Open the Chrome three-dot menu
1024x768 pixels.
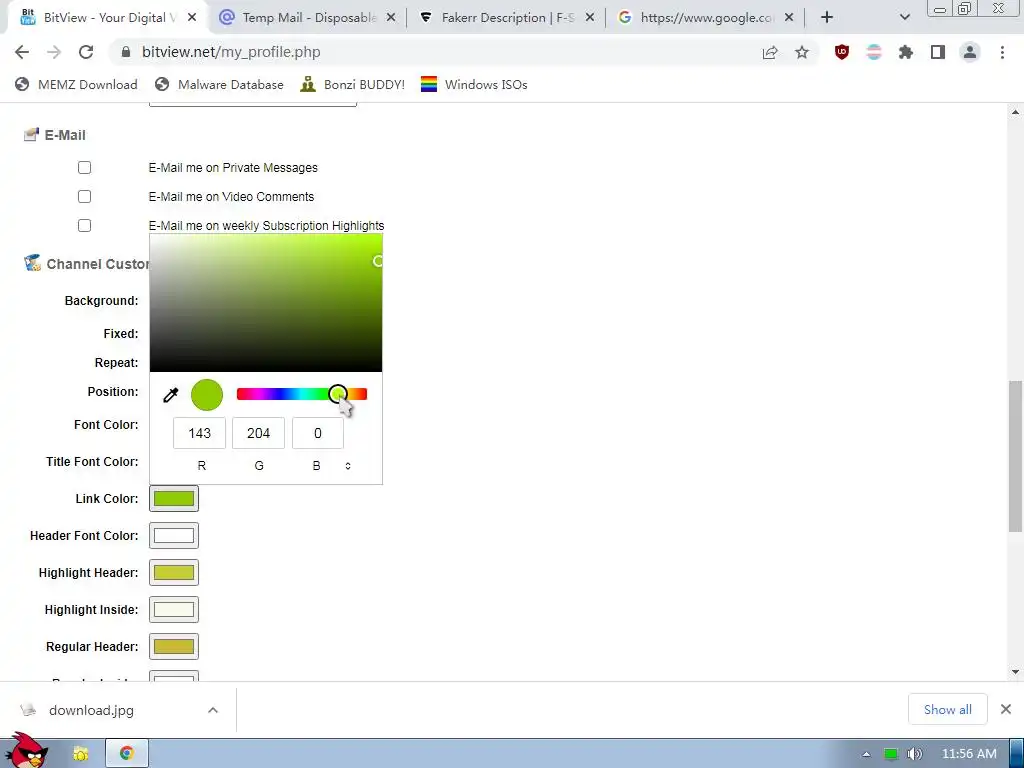(x=1002, y=52)
